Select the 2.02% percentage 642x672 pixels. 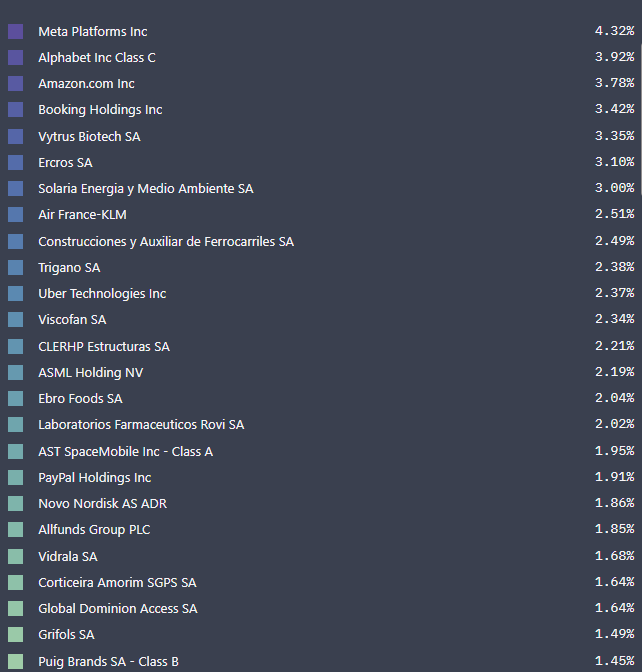click(x=615, y=424)
